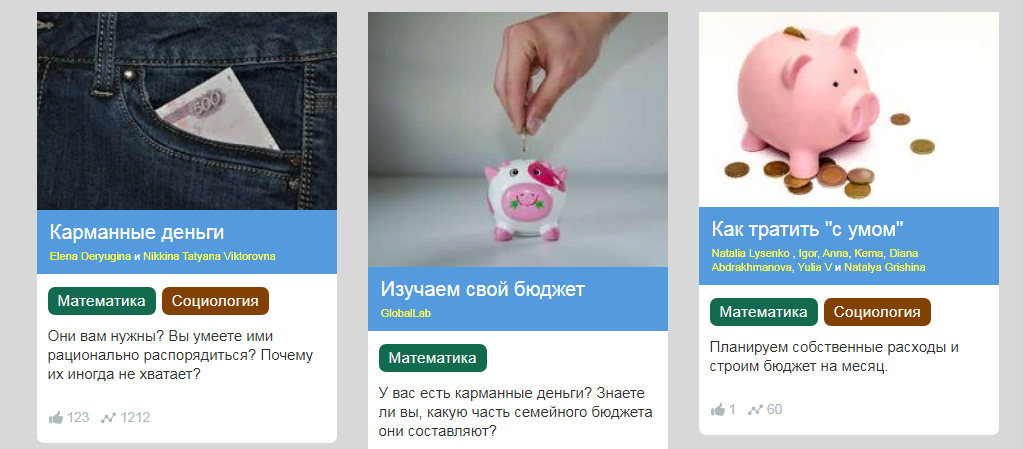
Task: Open the jeans pocket money thumbnail
Action: (187, 111)
